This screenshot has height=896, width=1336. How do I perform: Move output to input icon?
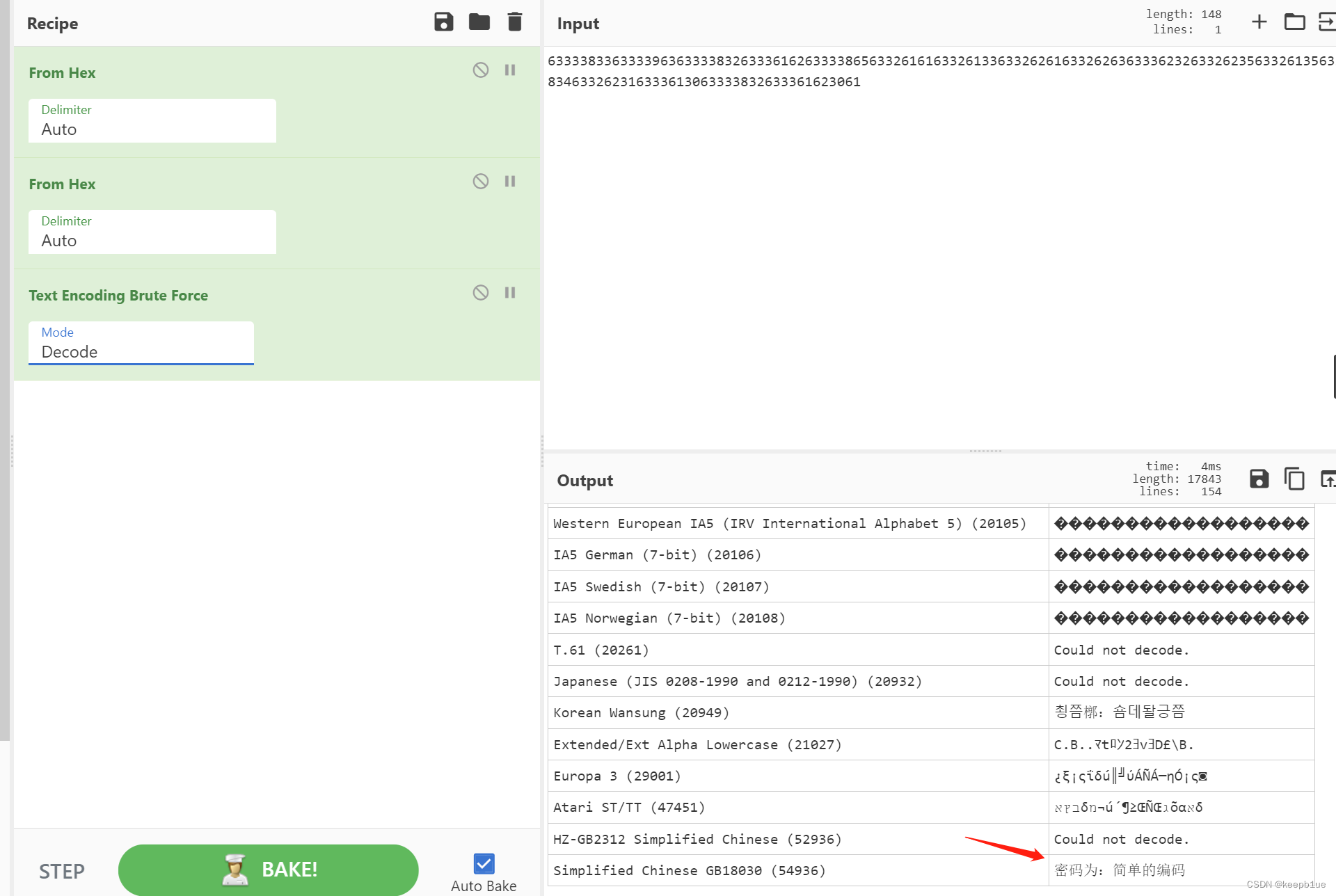pos(1328,479)
